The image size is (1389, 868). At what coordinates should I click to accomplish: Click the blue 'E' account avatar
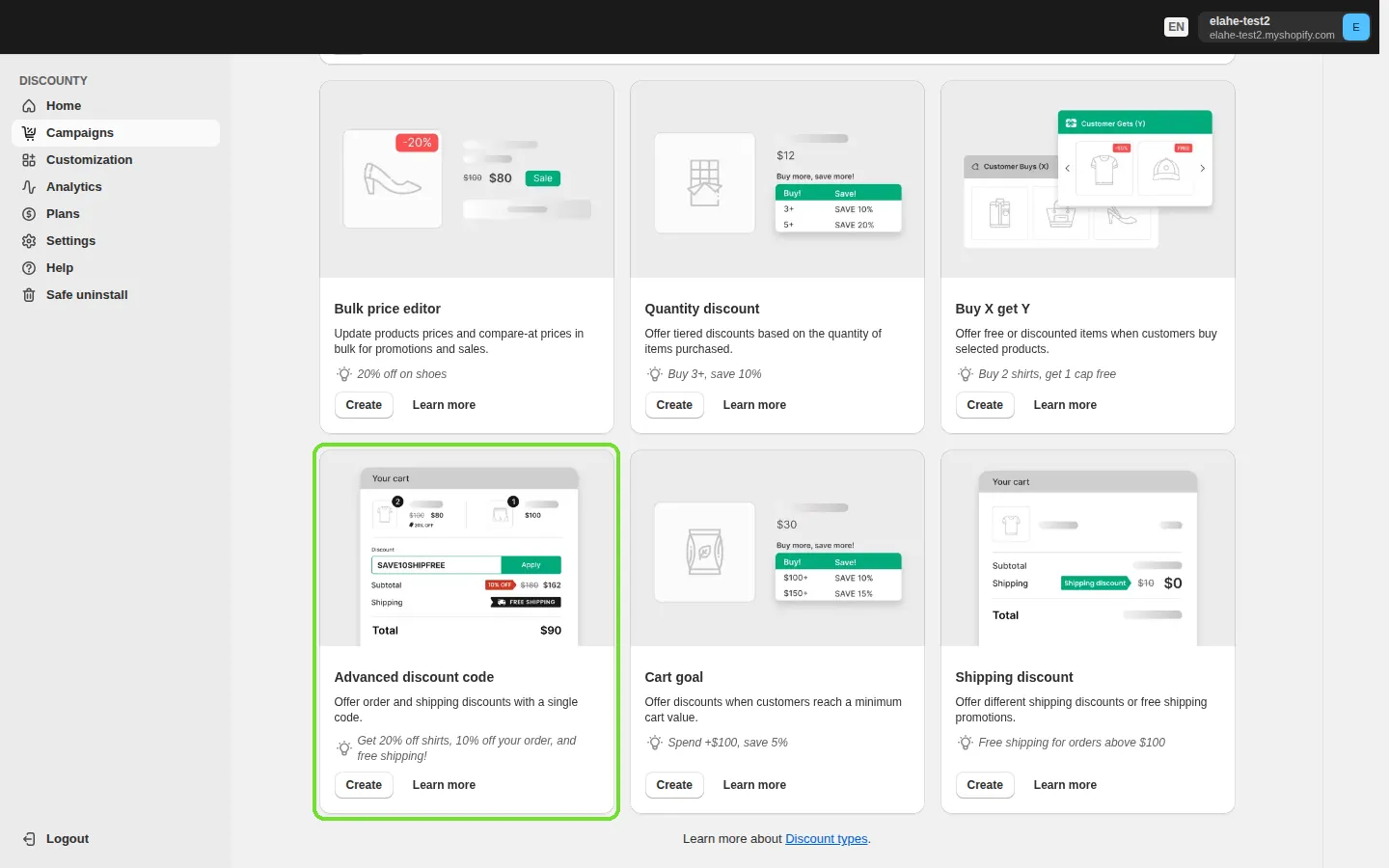point(1355,27)
